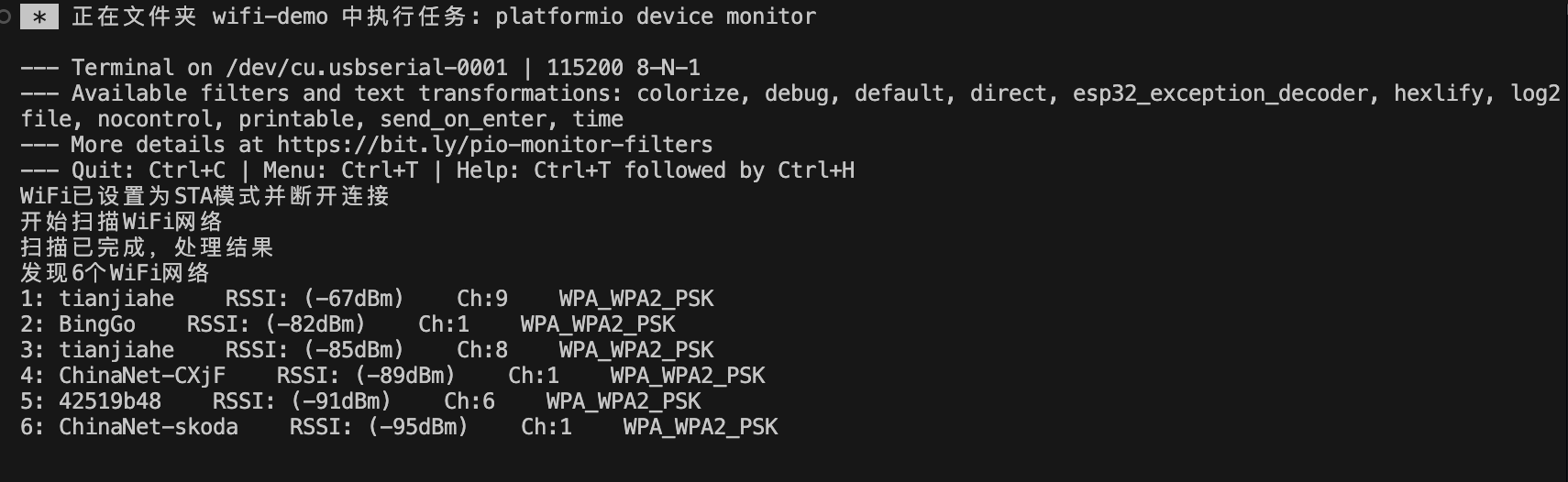The image size is (1568, 482).
Task: Click the tianjiahe entry on channel 8
Action: (x=116, y=350)
